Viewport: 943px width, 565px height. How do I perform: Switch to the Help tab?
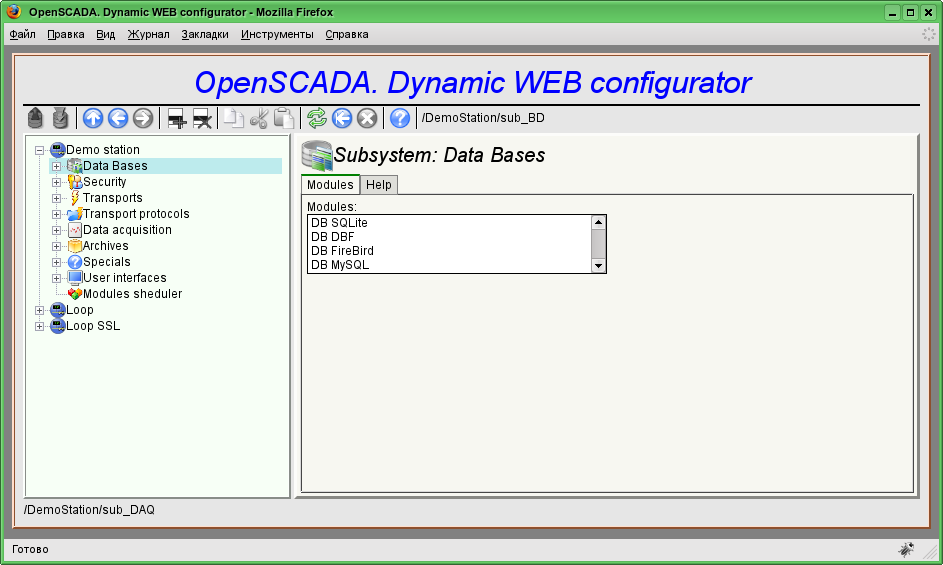(379, 185)
